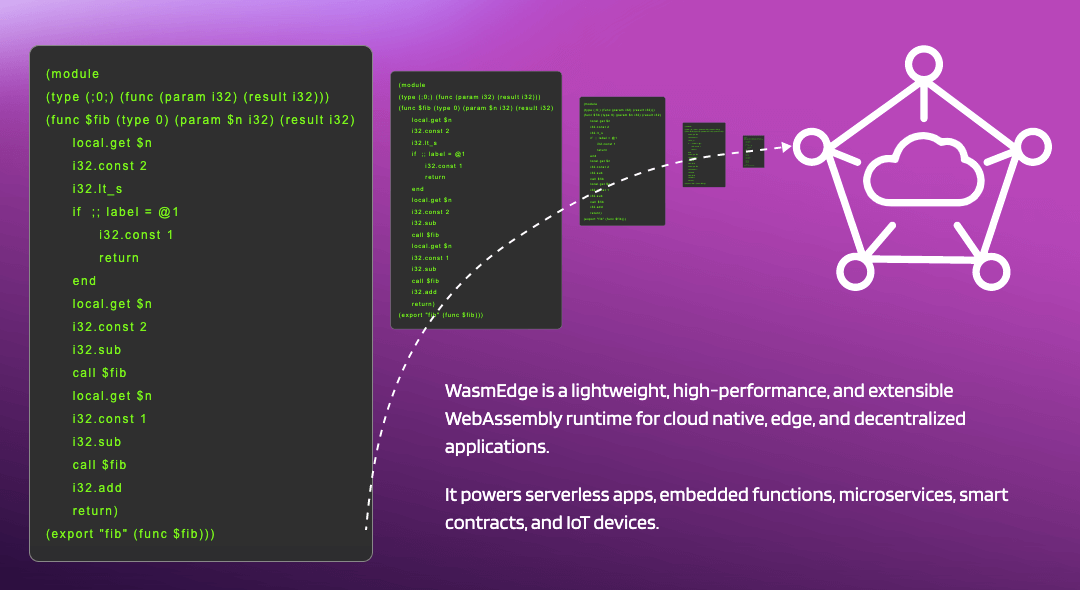1080x590 pixels.
Task: Click the bottom-left node circle of the network
Action: tap(855, 271)
